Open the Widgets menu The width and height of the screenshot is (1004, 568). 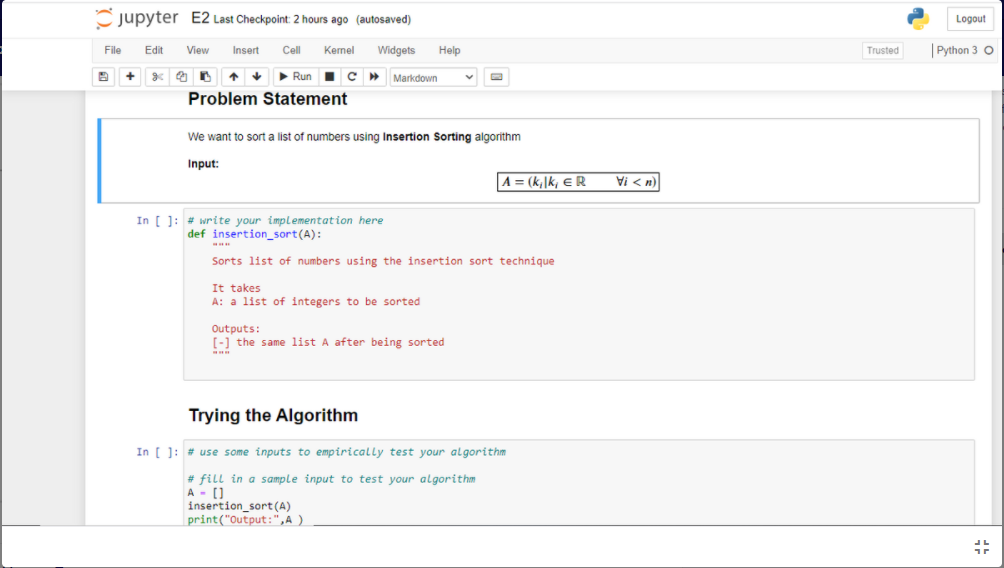(396, 50)
